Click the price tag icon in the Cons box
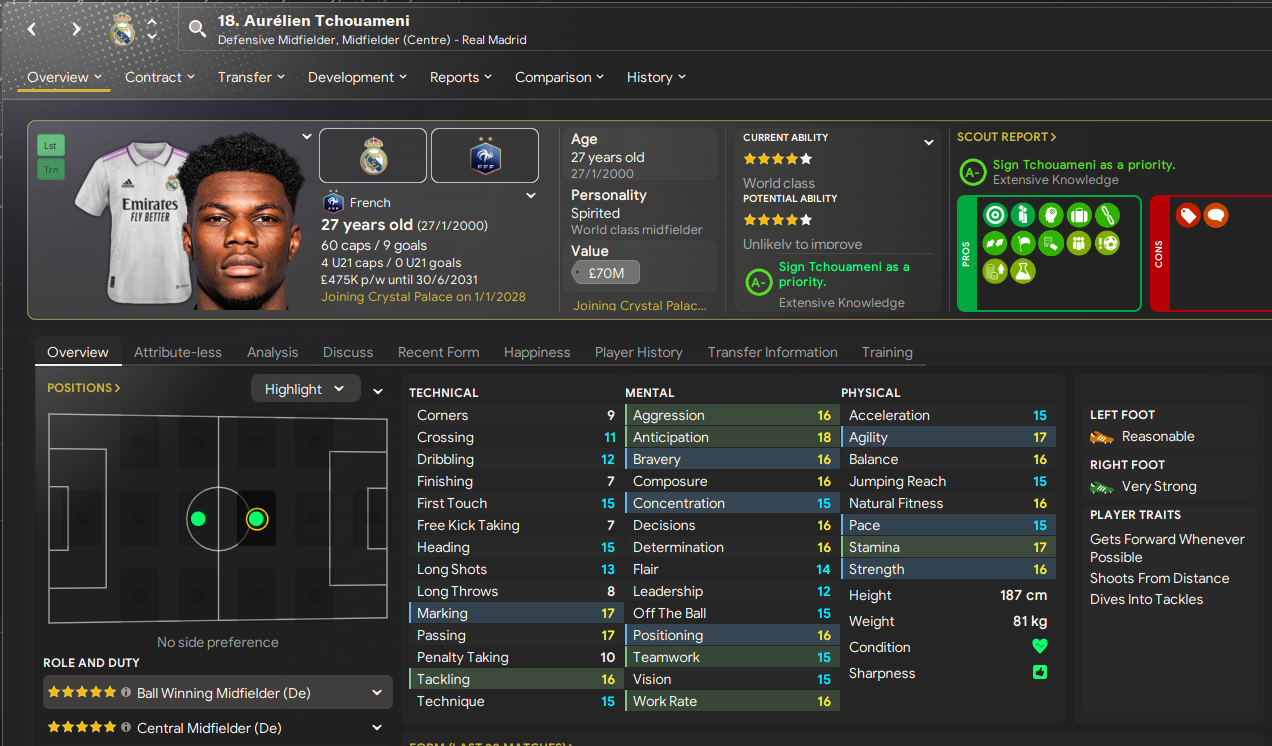This screenshot has width=1272, height=746. point(1188,215)
